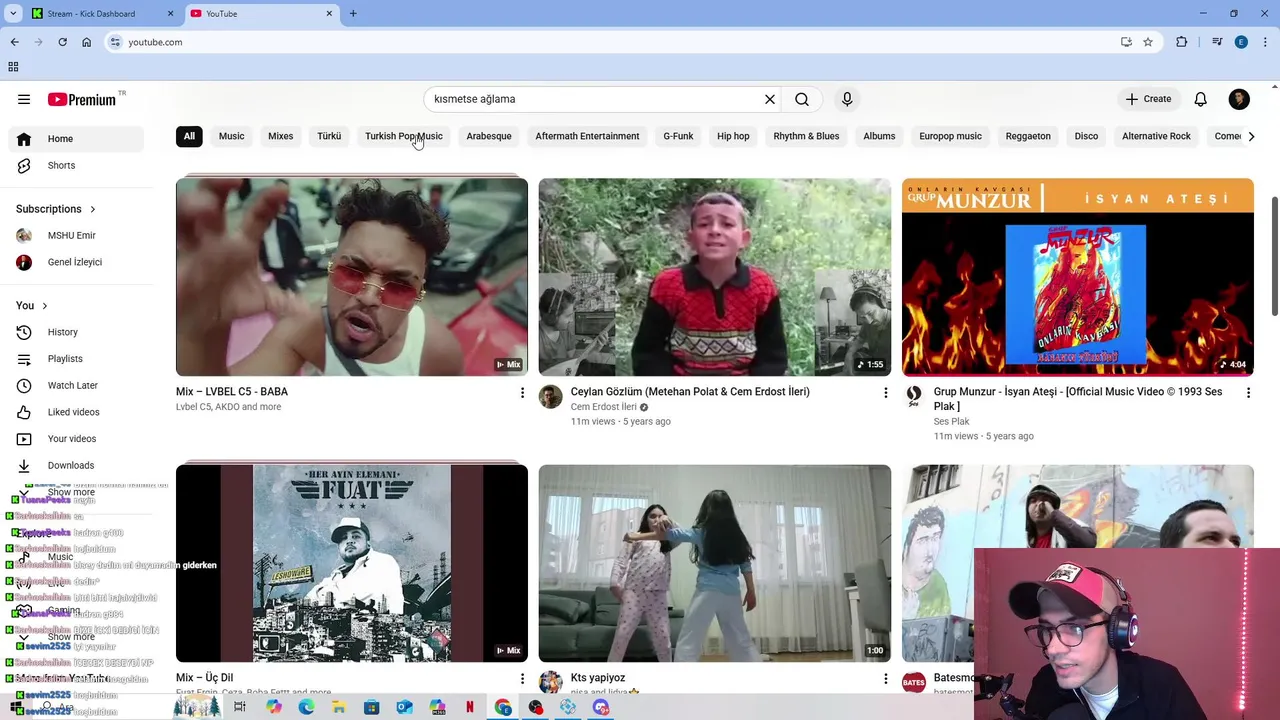
Task: Click the Create button
Action: pyautogui.click(x=1148, y=99)
